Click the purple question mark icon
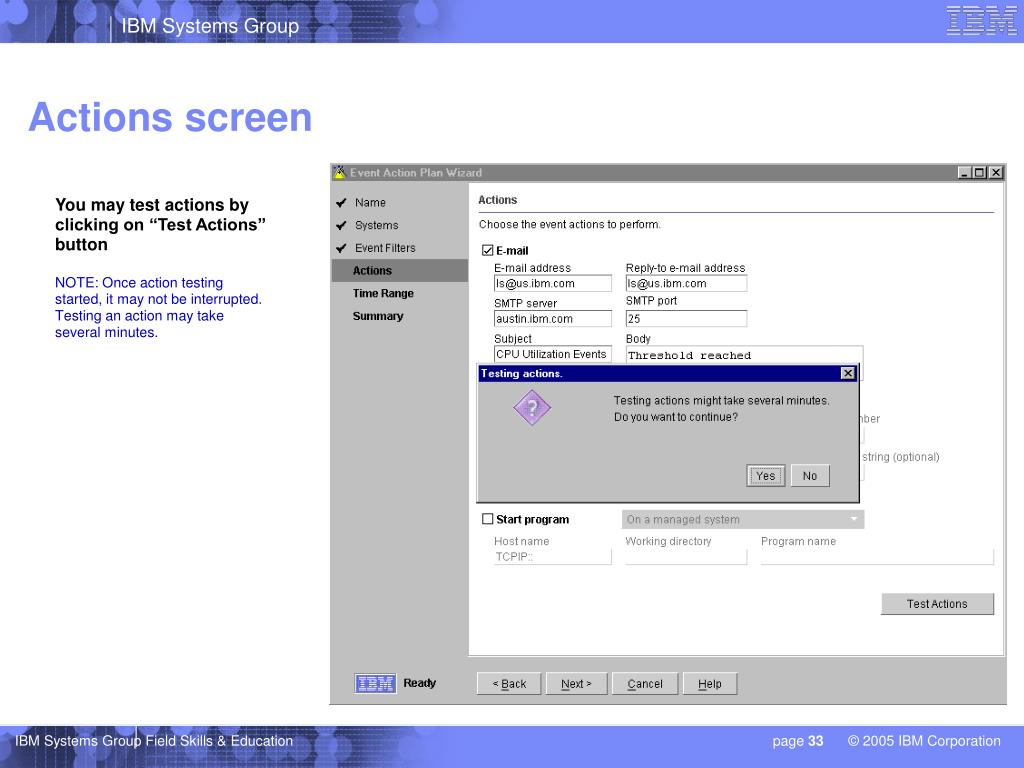The width and height of the screenshot is (1024, 768). [532, 408]
